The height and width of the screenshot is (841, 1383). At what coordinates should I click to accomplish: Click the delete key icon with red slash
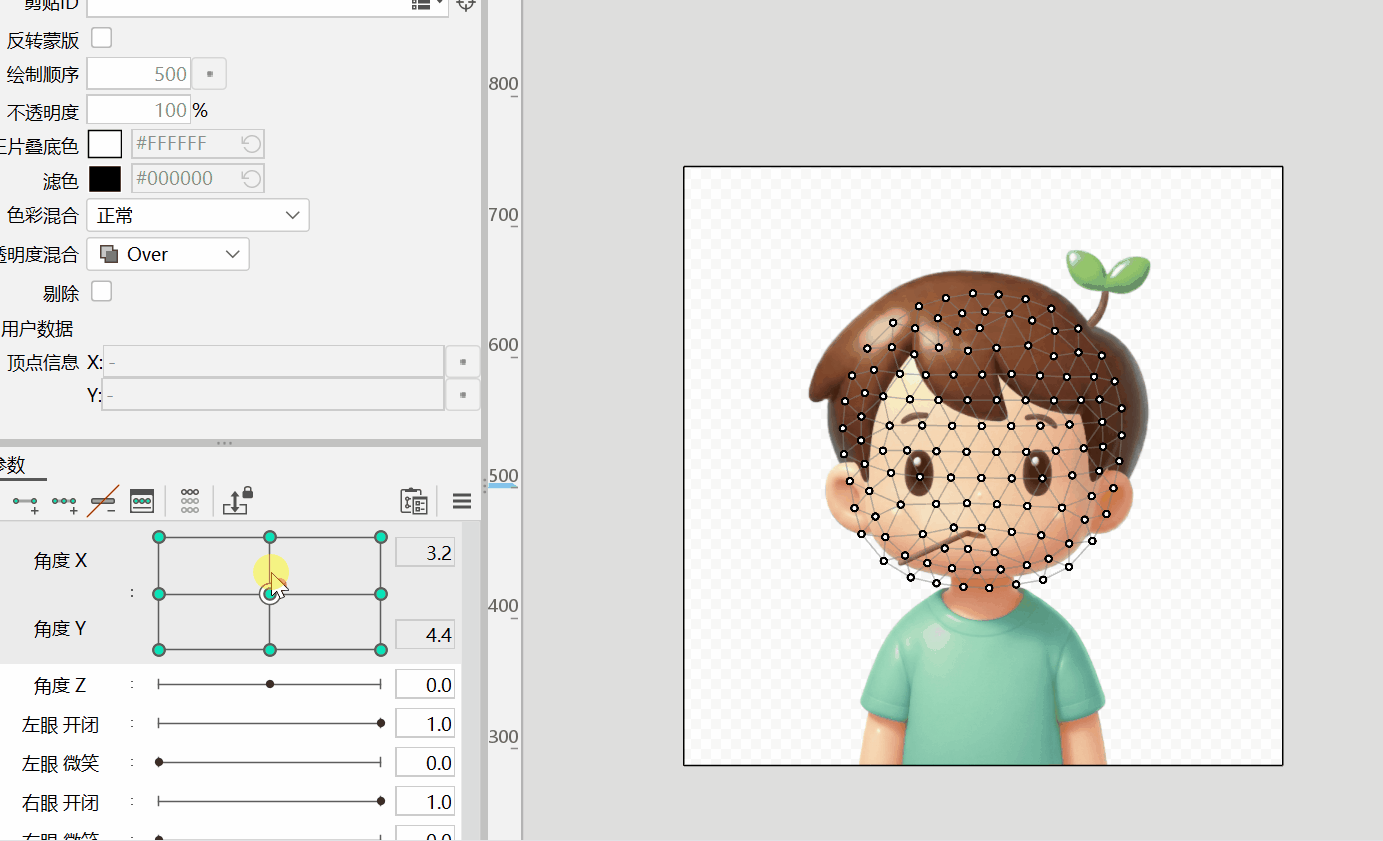pos(103,501)
